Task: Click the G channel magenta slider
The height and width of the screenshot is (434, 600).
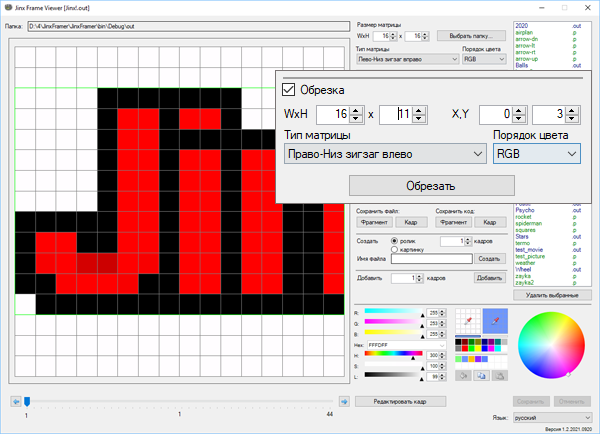Action: pyautogui.click(x=394, y=322)
